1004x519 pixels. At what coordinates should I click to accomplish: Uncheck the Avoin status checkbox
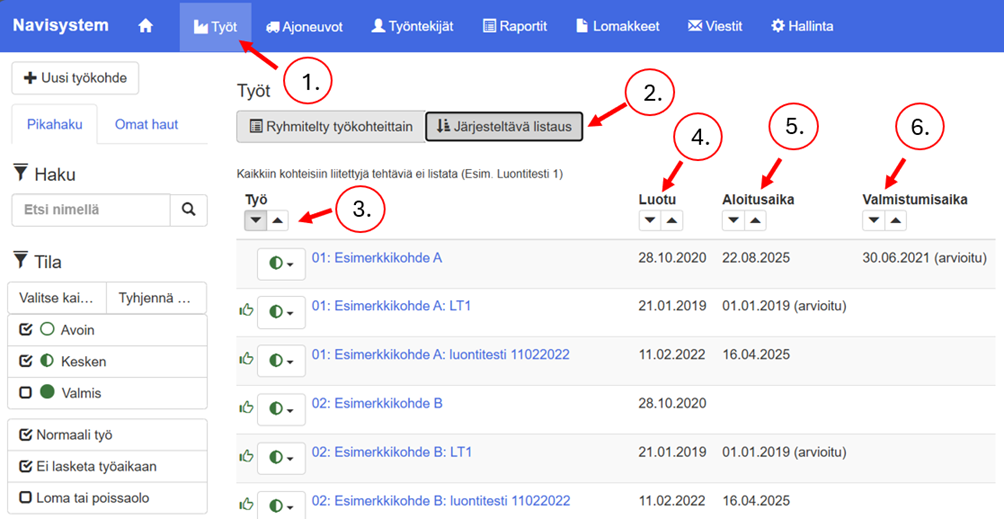pyautogui.click(x=25, y=330)
